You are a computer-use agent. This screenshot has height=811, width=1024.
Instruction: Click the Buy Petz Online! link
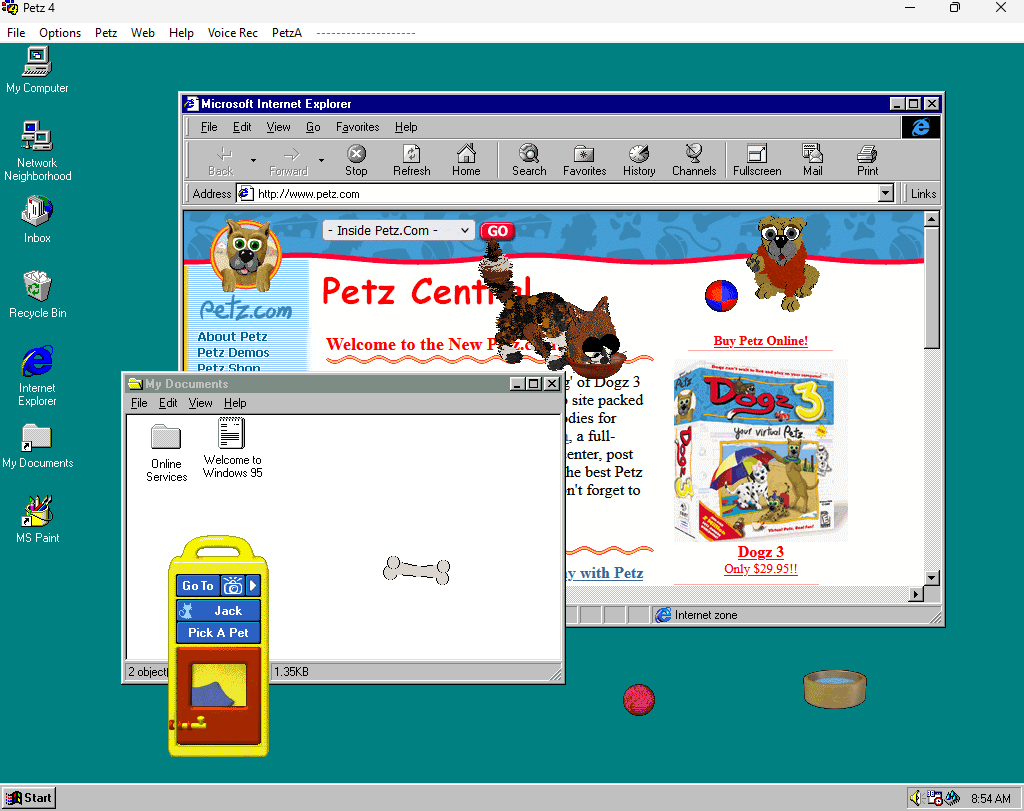[x=760, y=341]
